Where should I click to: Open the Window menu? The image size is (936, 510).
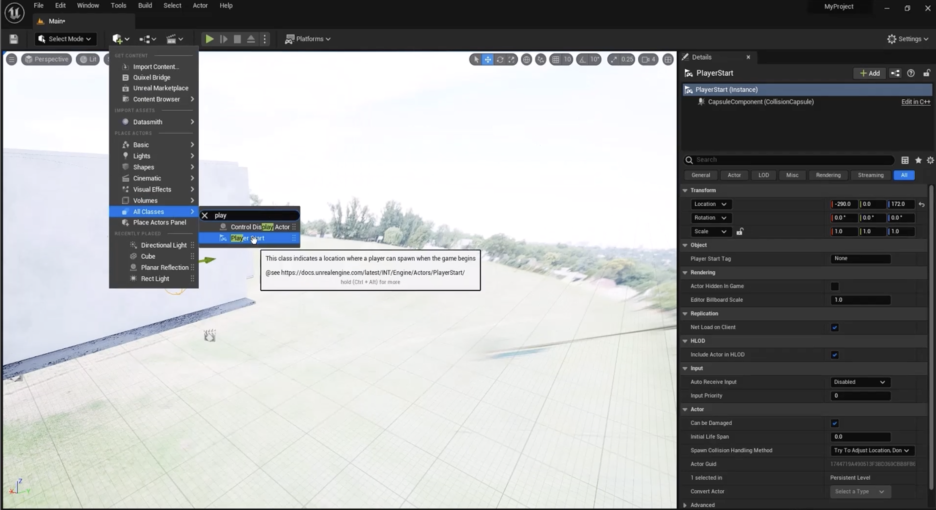[x=88, y=5]
